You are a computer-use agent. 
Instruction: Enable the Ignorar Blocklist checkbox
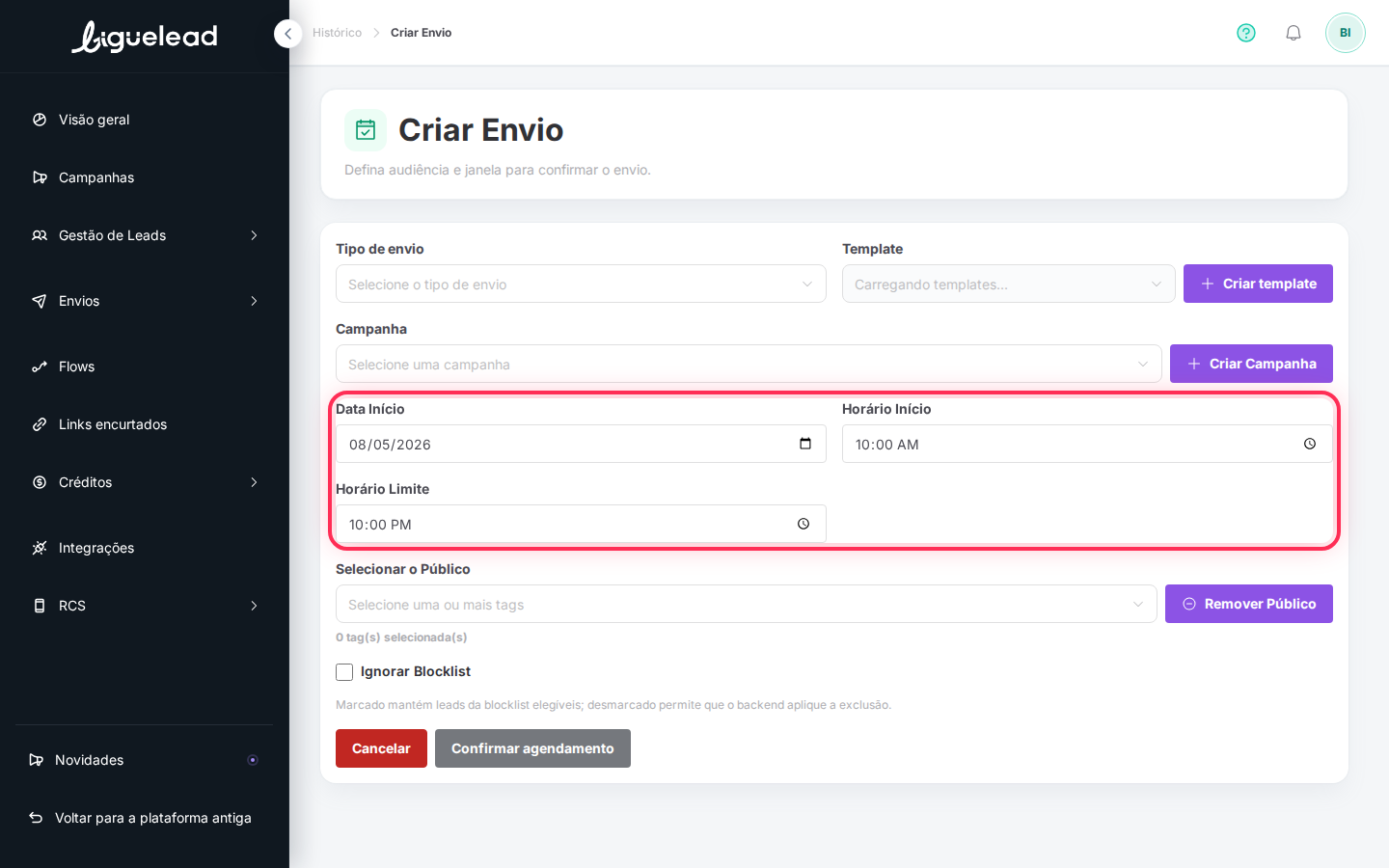[344, 672]
